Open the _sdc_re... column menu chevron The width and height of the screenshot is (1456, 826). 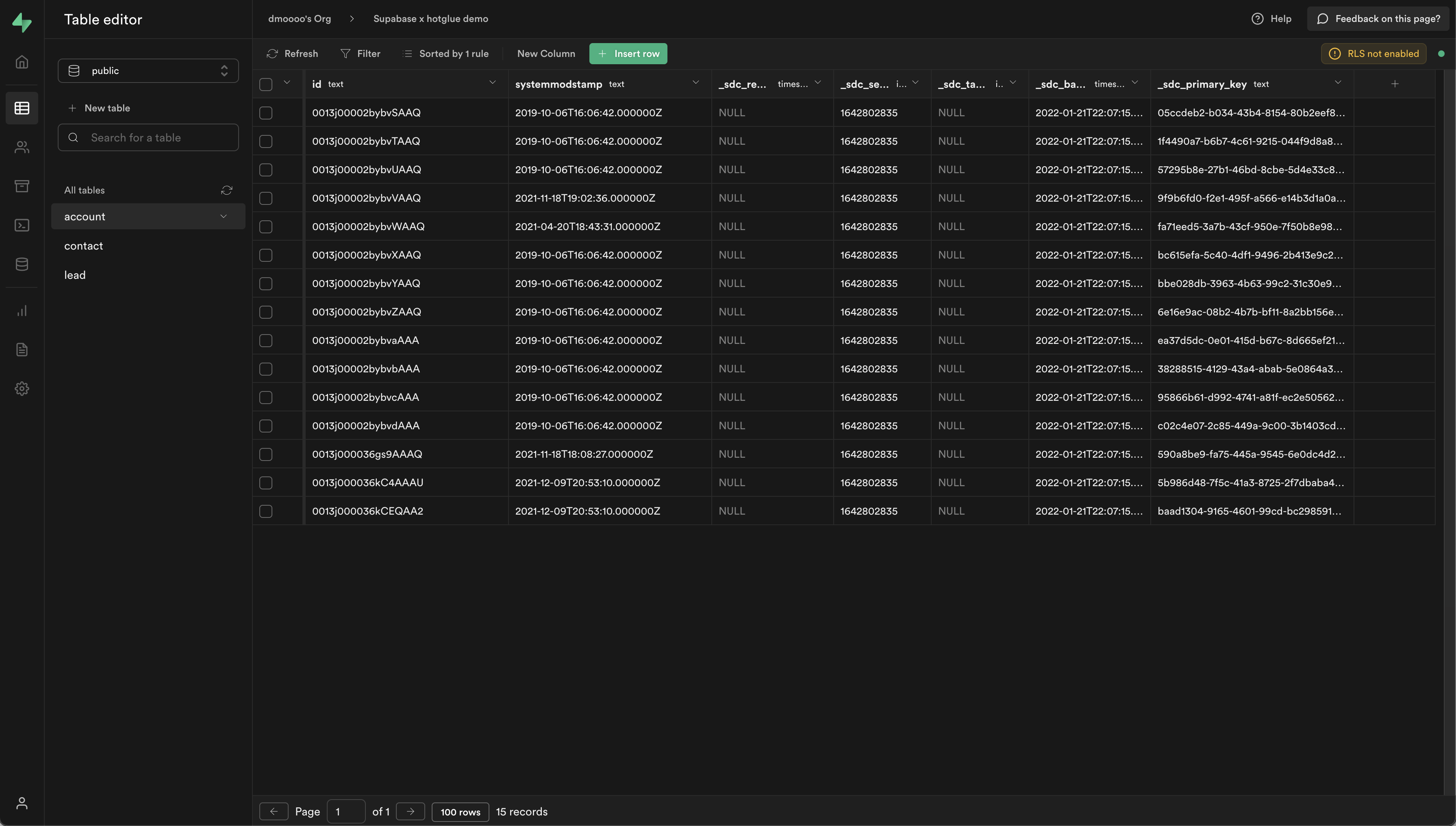click(x=817, y=83)
